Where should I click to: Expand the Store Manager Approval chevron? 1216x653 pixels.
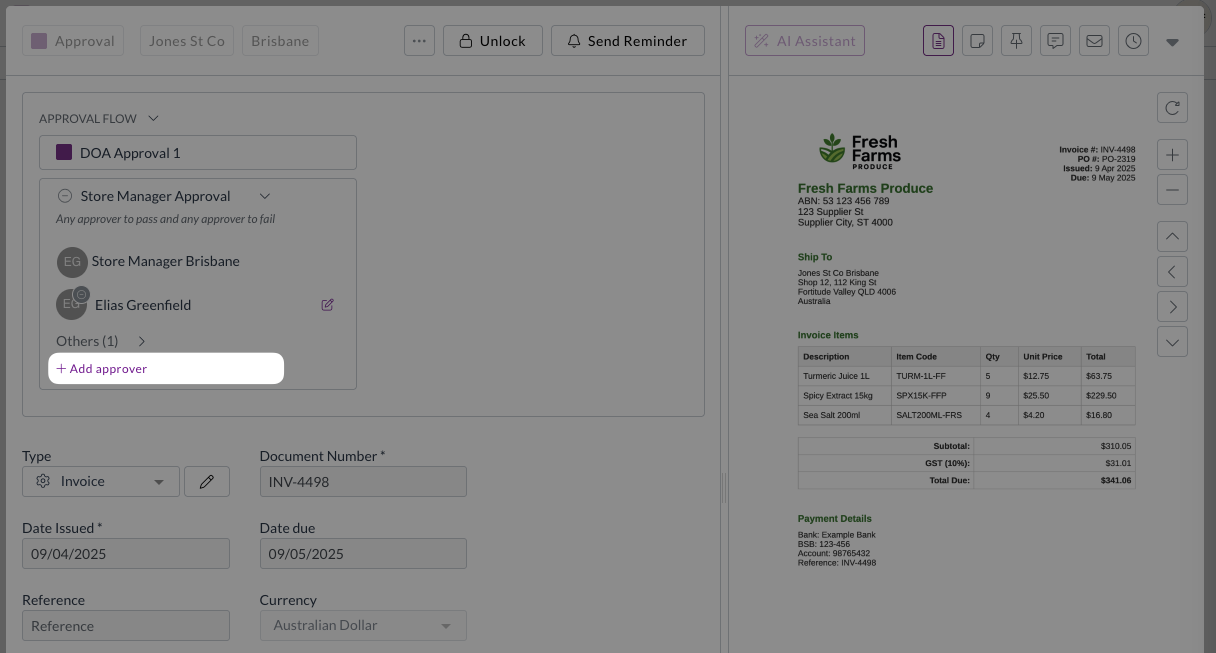pos(265,196)
